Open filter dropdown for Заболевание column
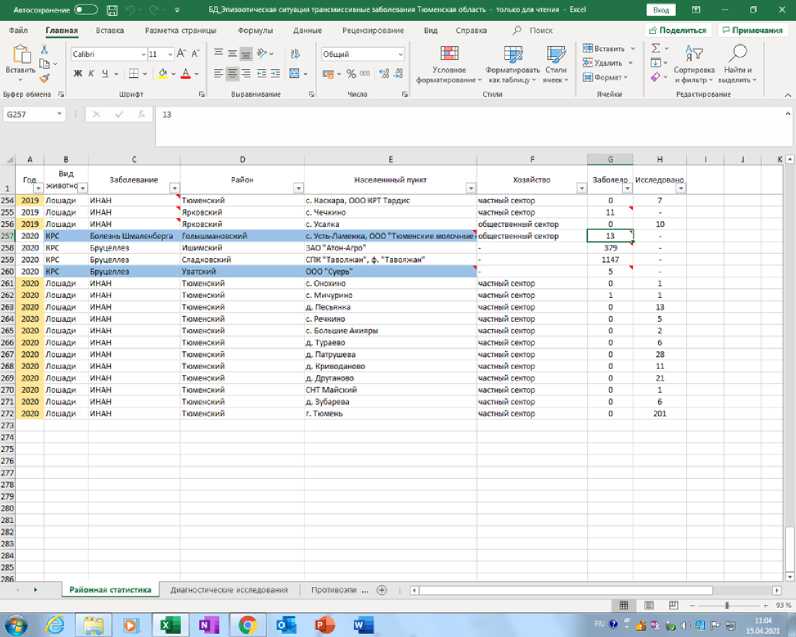 coord(174,188)
